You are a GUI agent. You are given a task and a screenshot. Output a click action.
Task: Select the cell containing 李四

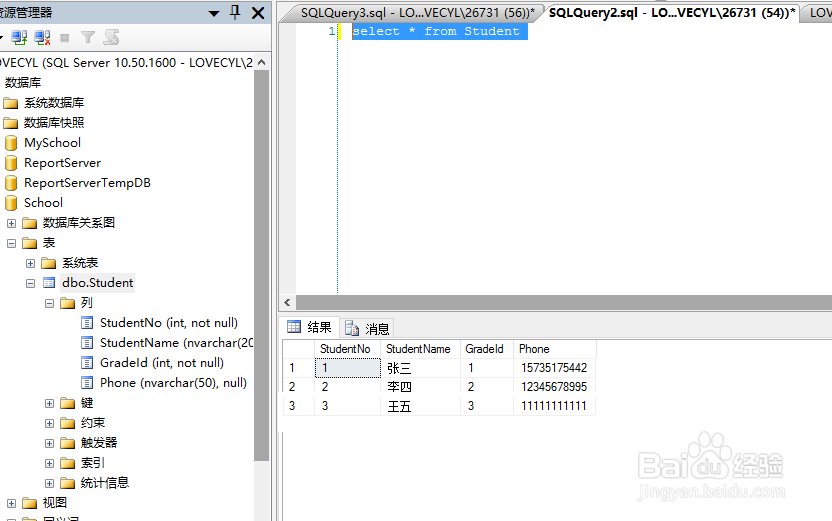(420, 387)
